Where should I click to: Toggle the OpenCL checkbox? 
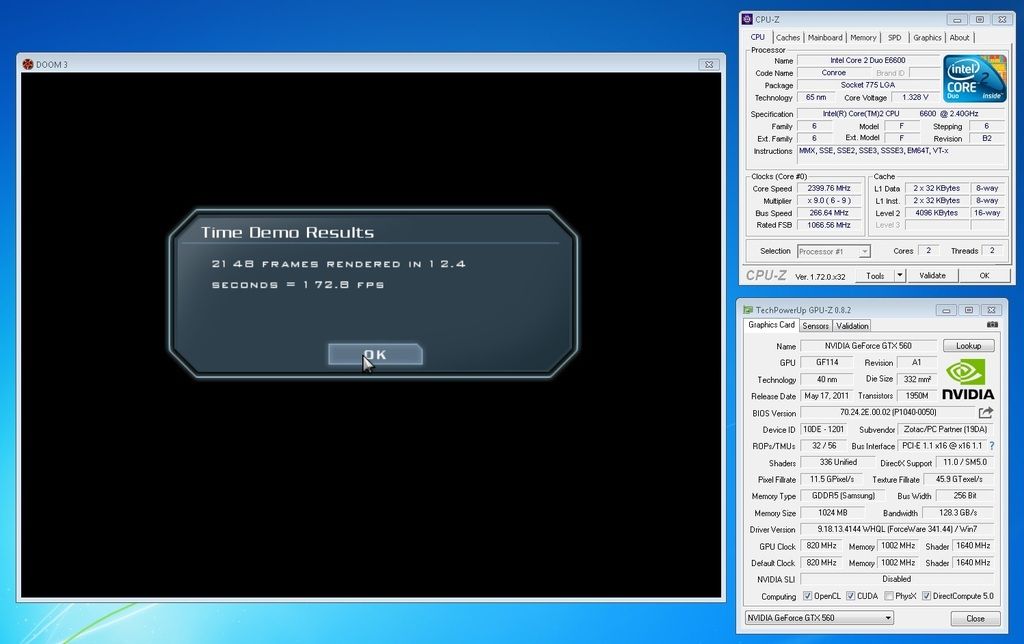[x=807, y=596]
